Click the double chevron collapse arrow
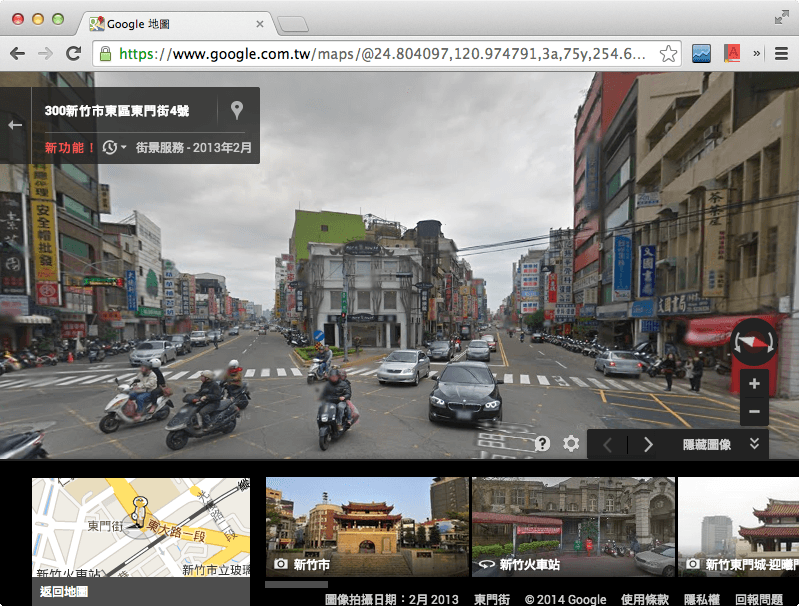The image size is (799, 606). [754, 445]
